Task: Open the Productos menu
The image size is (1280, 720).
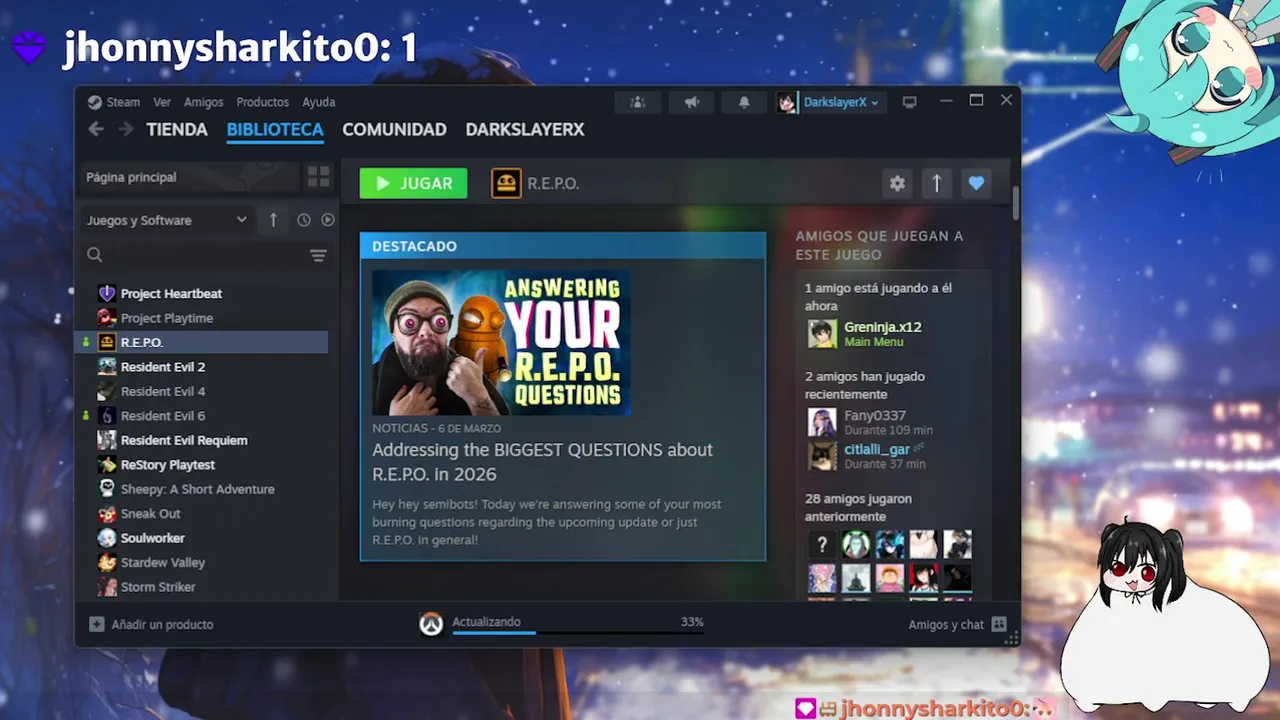Action: pyautogui.click(x=262, y=102)
